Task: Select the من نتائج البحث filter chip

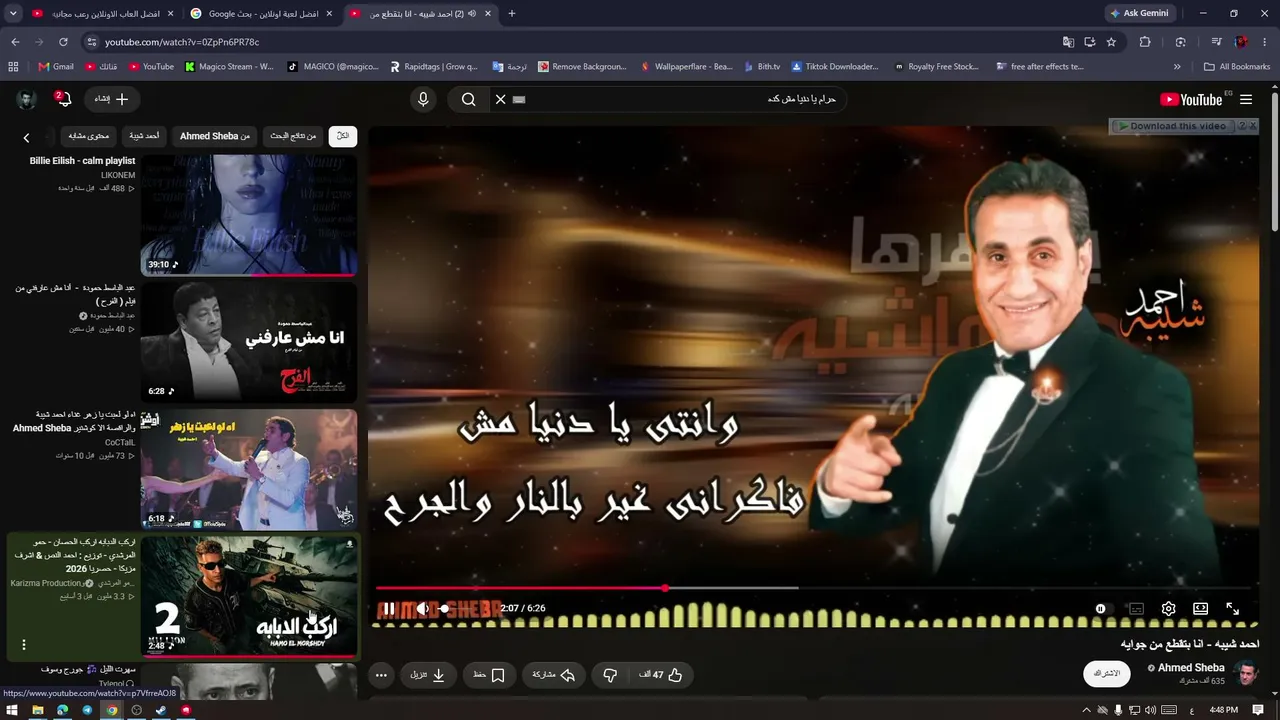Action: (x=293, y=136)
